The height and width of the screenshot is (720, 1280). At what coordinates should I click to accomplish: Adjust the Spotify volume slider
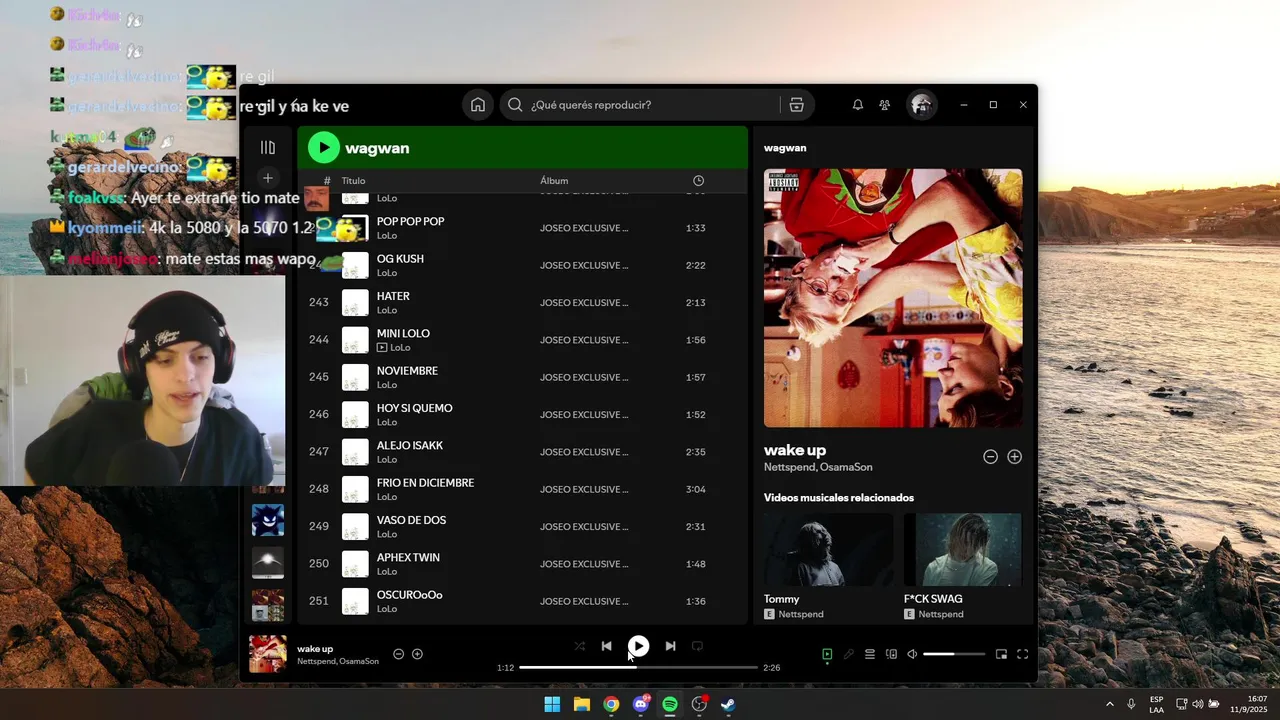point(953,654)
